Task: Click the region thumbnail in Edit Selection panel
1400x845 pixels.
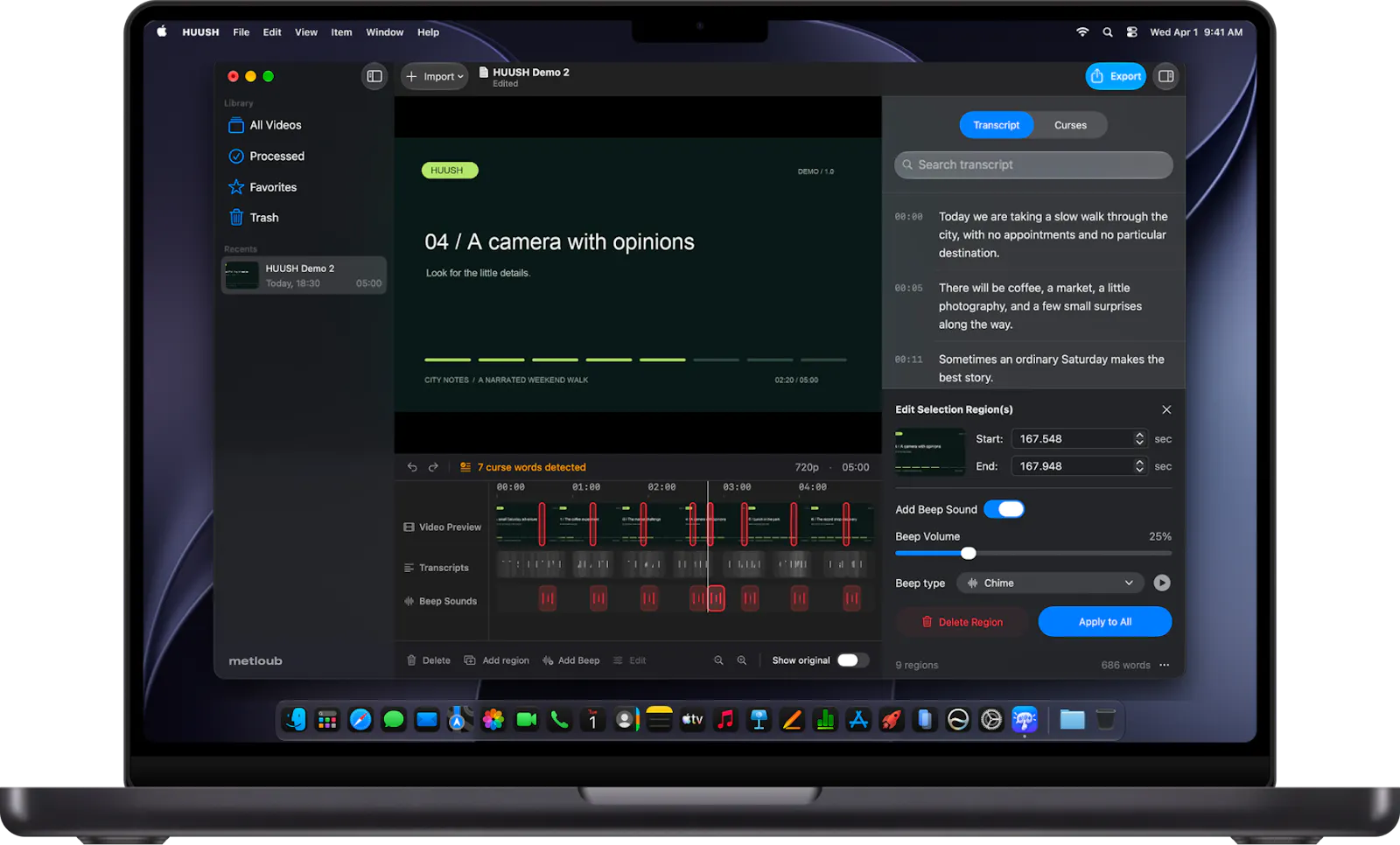Action: tap(930, 451)
